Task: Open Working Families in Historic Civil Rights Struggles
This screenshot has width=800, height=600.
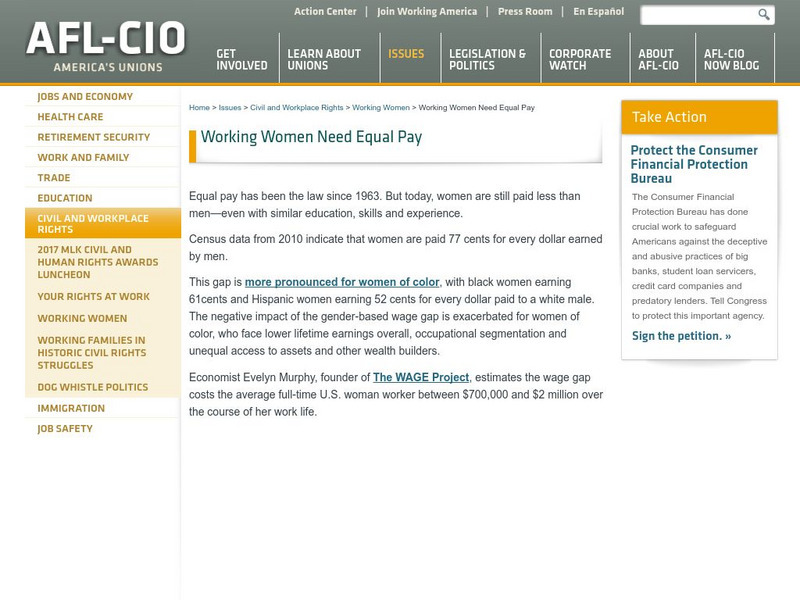Action: point(92,353)
